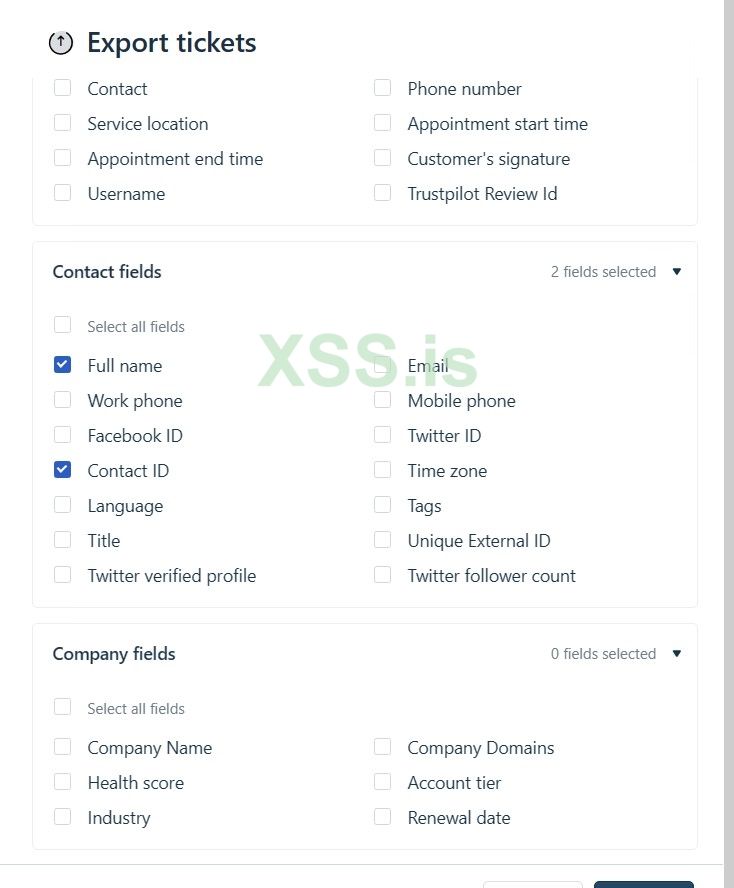Uncheck the Full name checkbox
Viewport: 734px width, 888px height.
(x=62, y=365)
